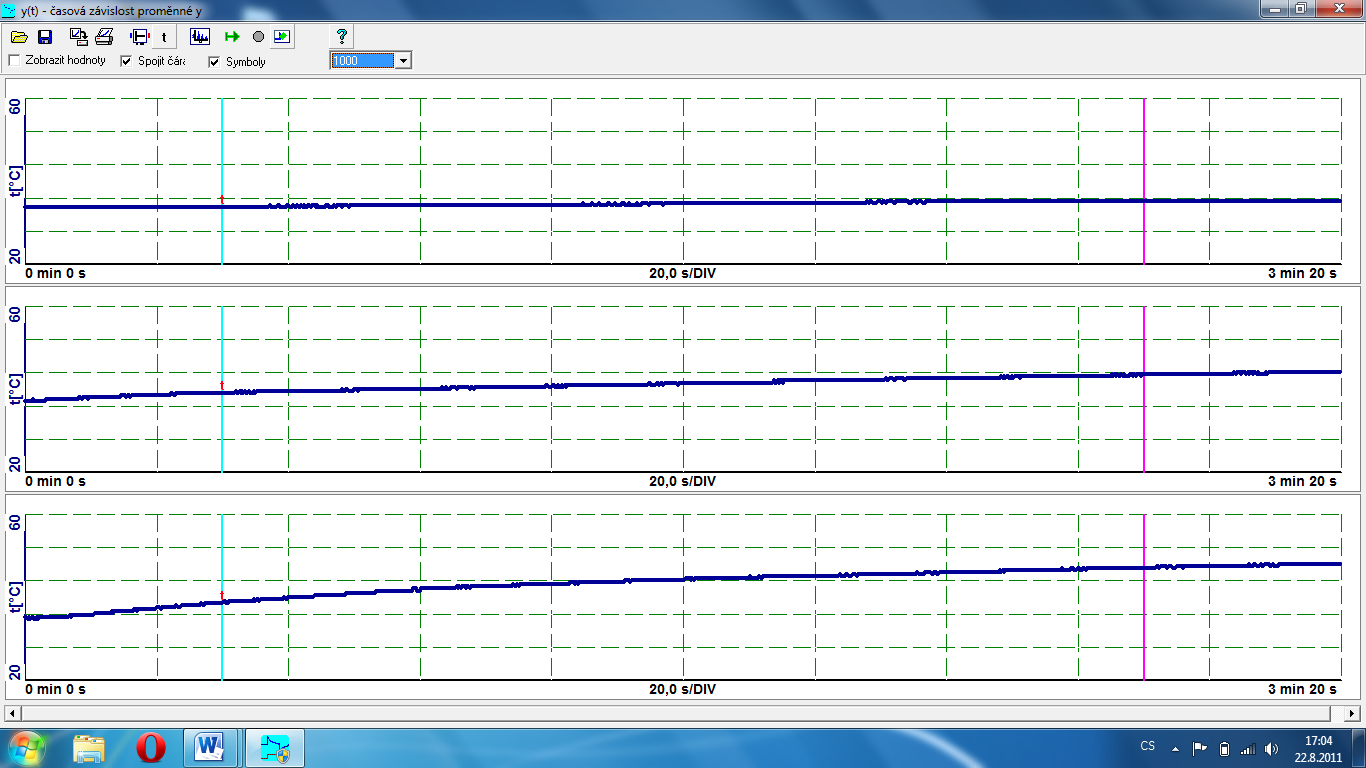1366x768 pixels.
Task: Close the y(t) window
Action: coord(1337,8)
